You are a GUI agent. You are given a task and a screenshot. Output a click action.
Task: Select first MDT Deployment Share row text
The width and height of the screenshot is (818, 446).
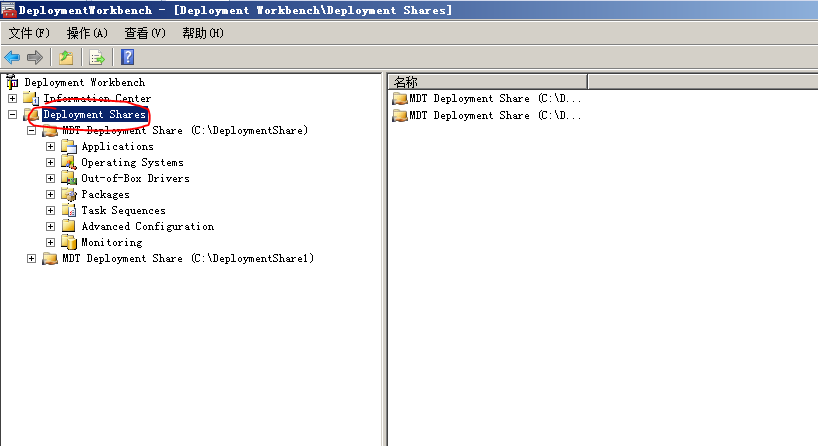point(495,99)
